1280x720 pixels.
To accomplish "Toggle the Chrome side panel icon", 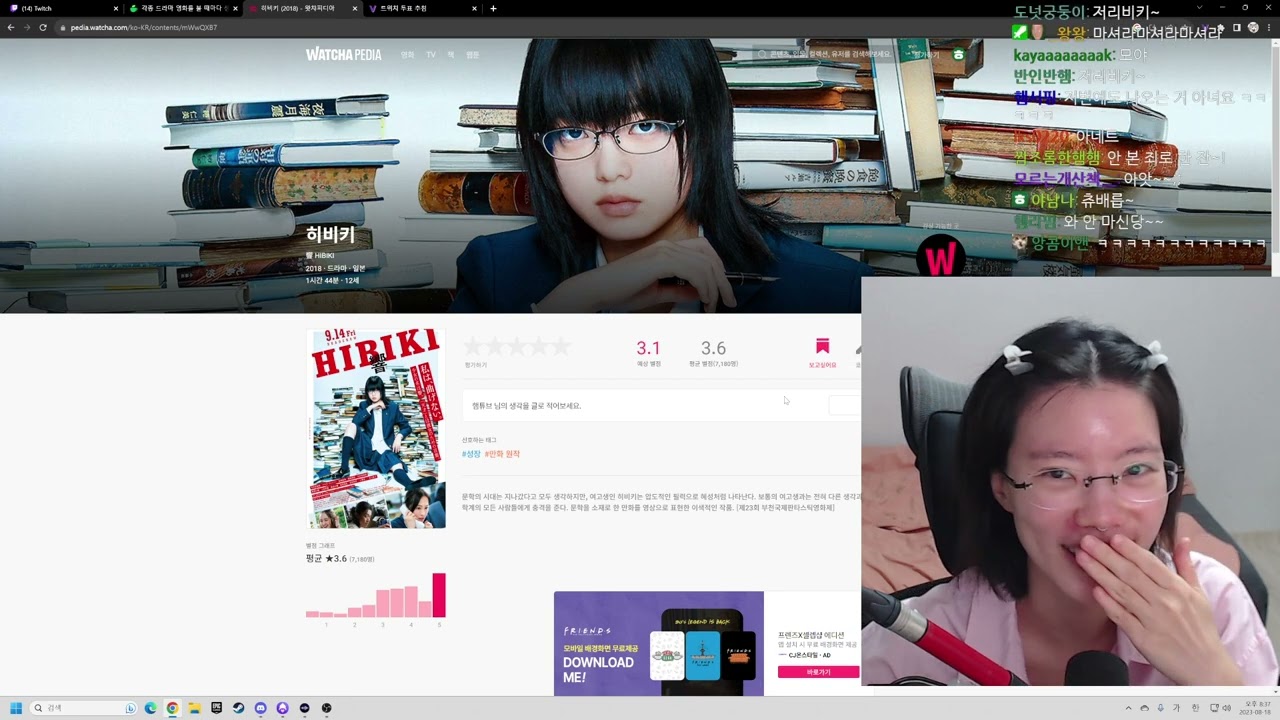I will (1236, 27).
